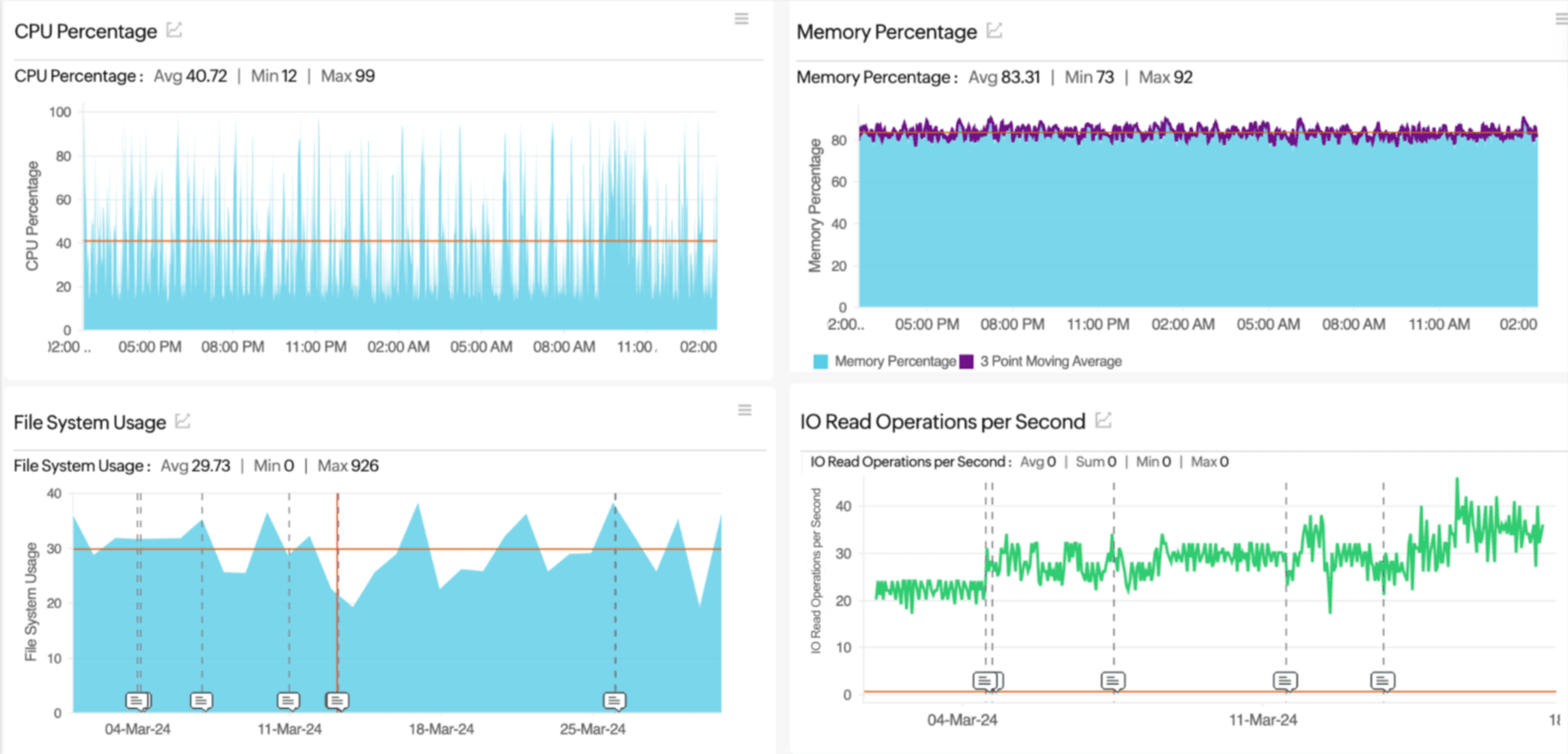The image size is (1568, 754).
Task: Click the IO Read Operations per Second title
Action: (943, 422)
